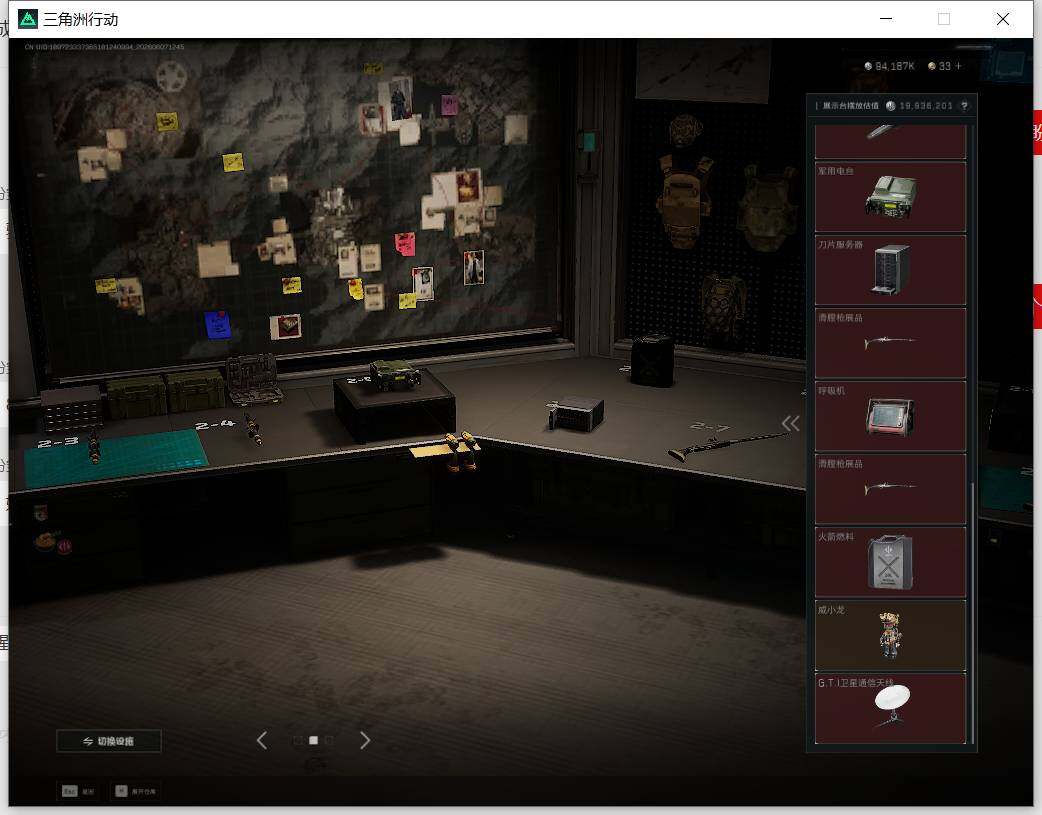Select the 呼吸机 item card
This screenshot has width=1042, height=815.
pos(890,415)
